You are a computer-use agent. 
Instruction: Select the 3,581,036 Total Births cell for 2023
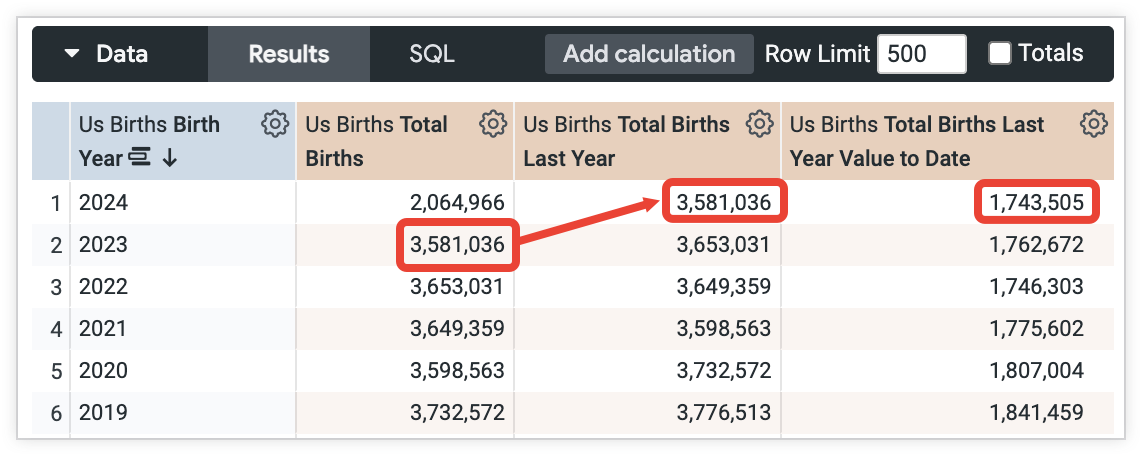[x=458, y=245]
